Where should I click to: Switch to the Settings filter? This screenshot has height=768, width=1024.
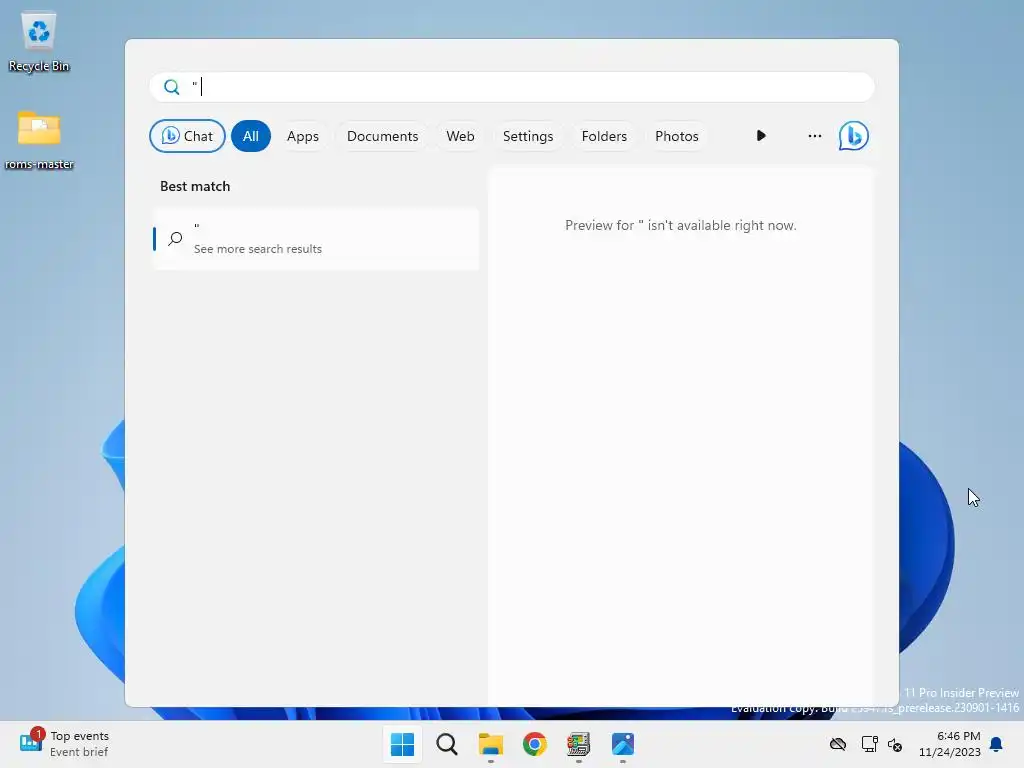tap(528, 136)
